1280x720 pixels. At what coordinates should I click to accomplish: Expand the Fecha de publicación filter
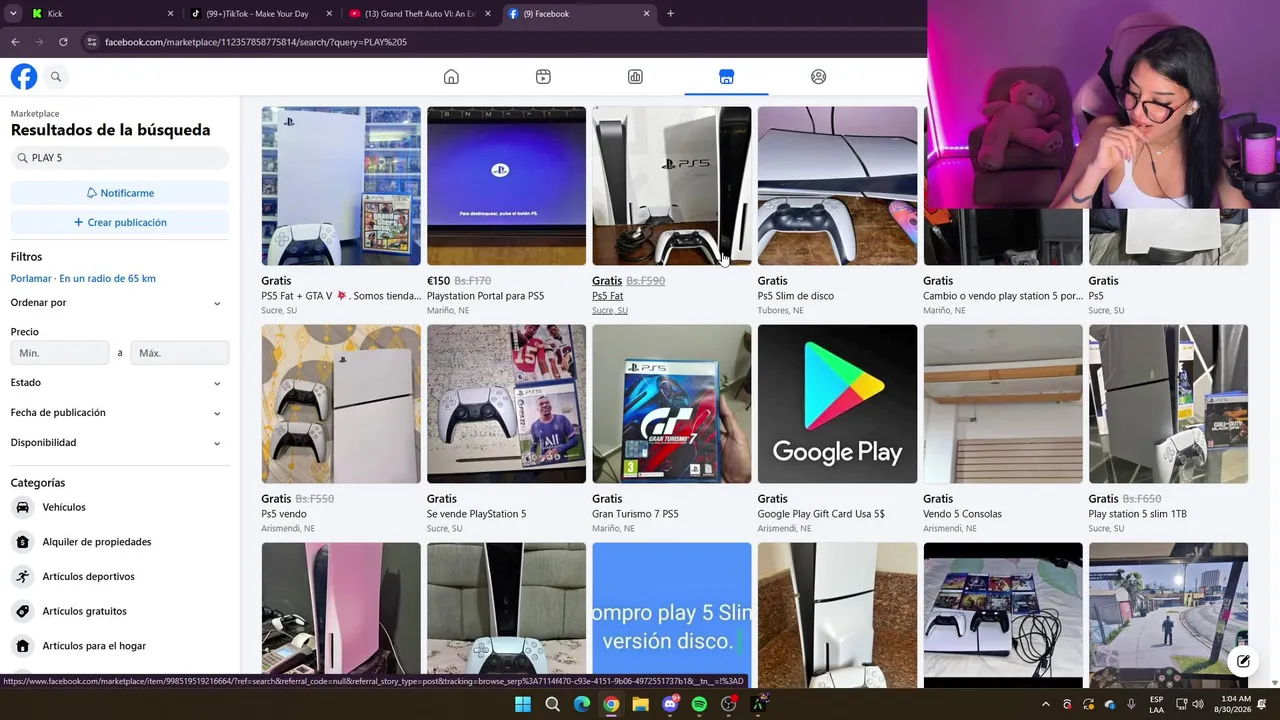point(119,413)
